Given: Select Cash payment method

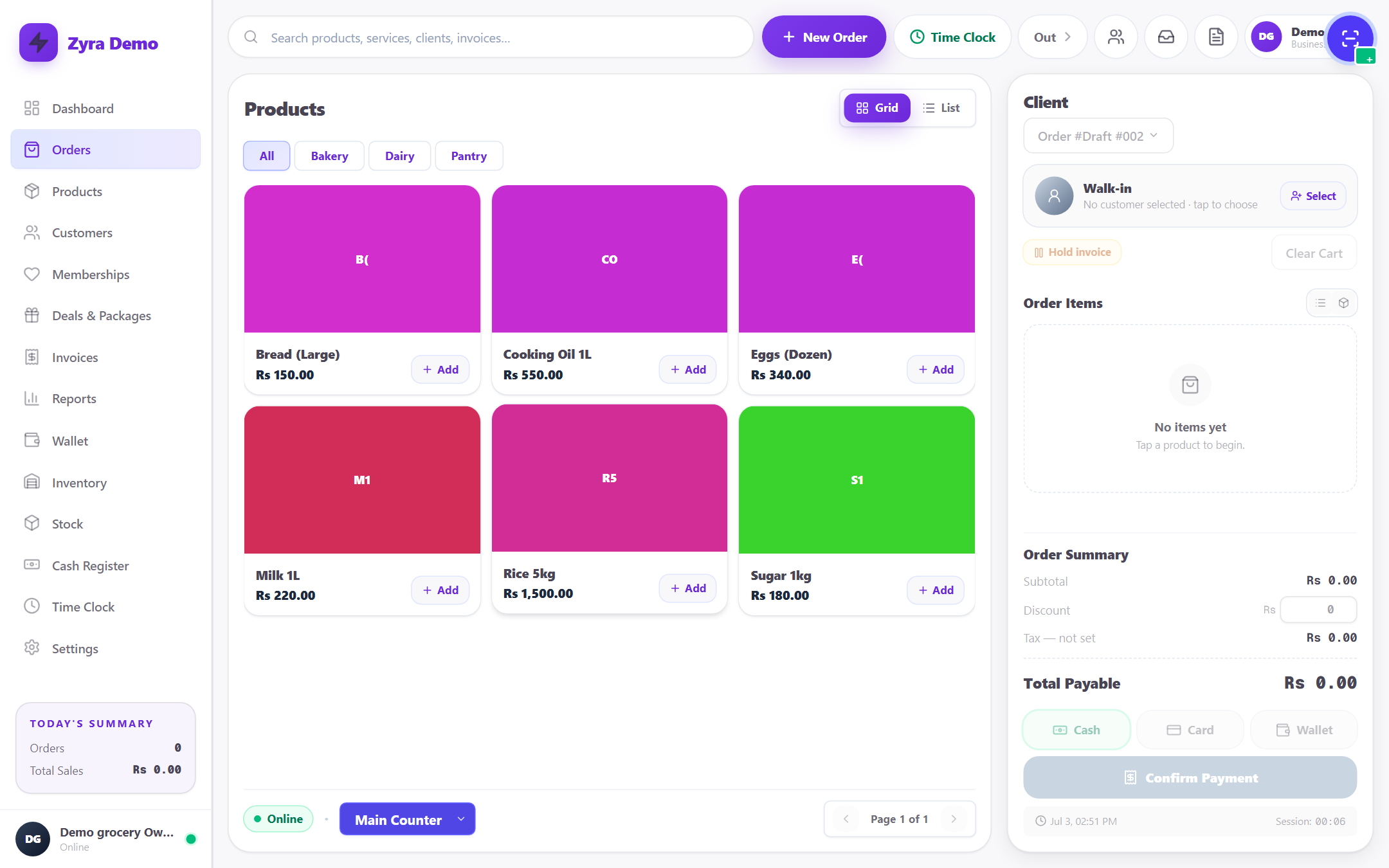Looking at the screenshot, I should (1076, 730).
